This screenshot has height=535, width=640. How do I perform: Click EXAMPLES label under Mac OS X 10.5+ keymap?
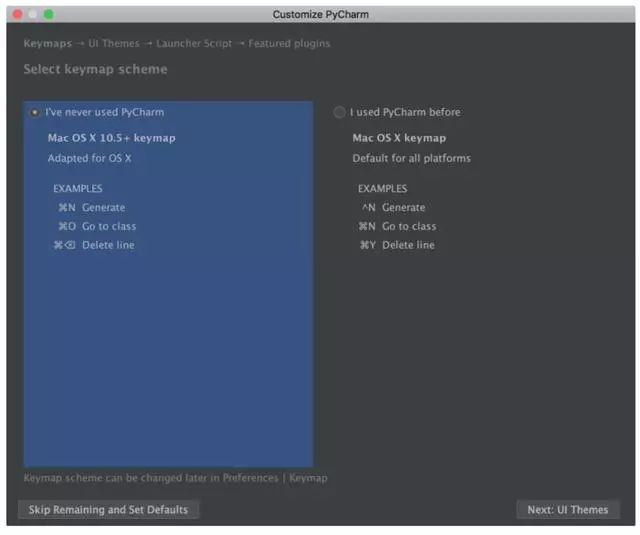[x=78, y=189]
